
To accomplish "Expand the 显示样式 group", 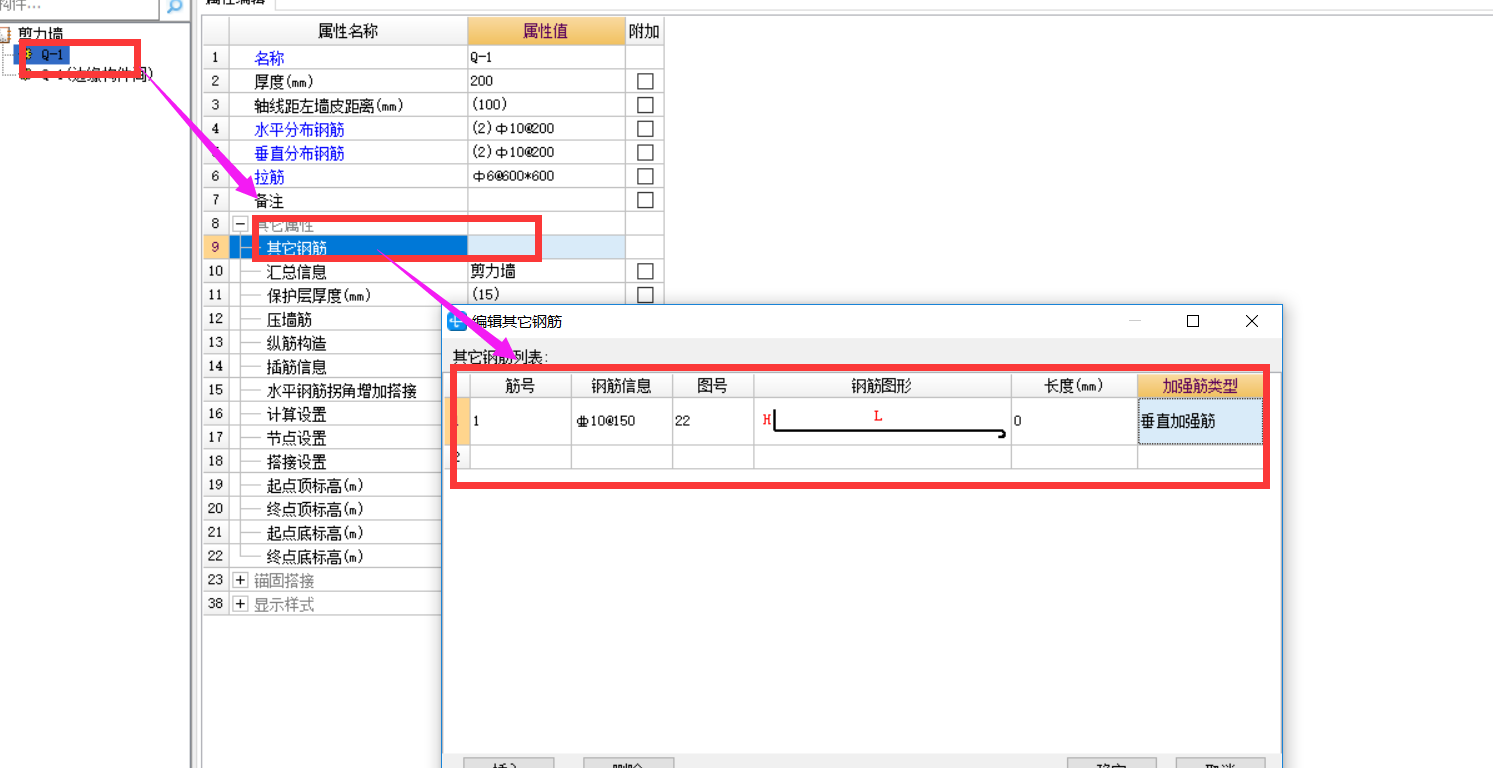I will tap(240, 604).
